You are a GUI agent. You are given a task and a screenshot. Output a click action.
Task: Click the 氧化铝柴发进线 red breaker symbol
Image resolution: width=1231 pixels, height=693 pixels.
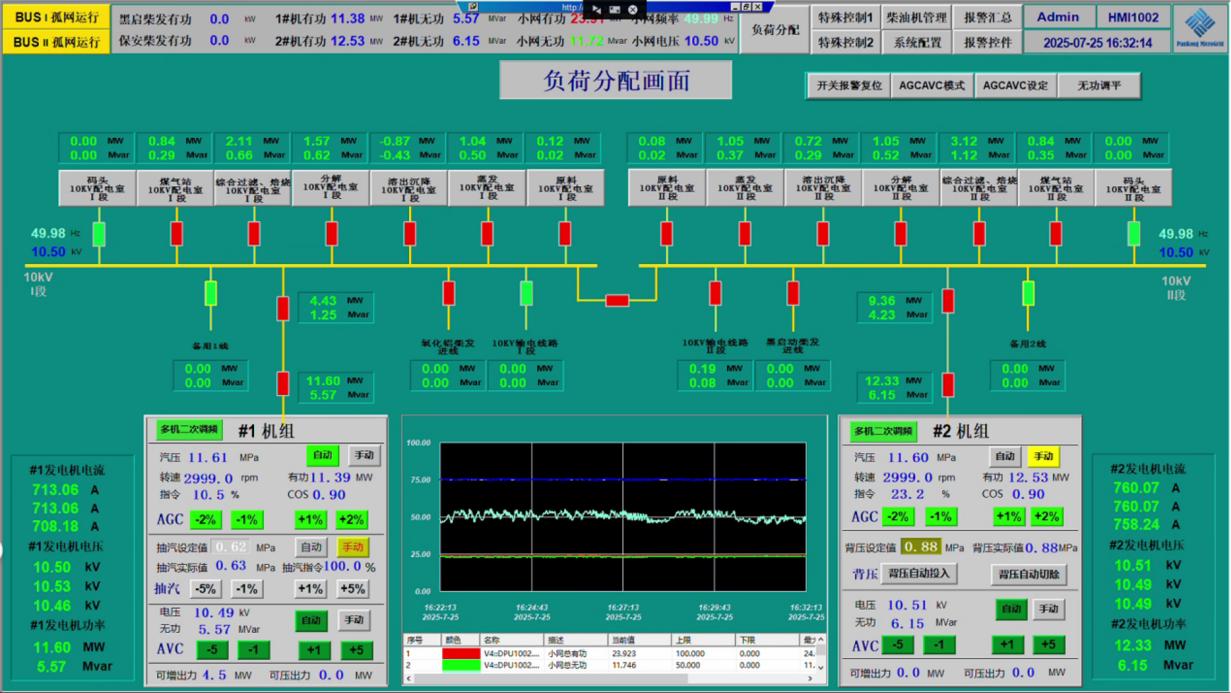tap(449, 293)
